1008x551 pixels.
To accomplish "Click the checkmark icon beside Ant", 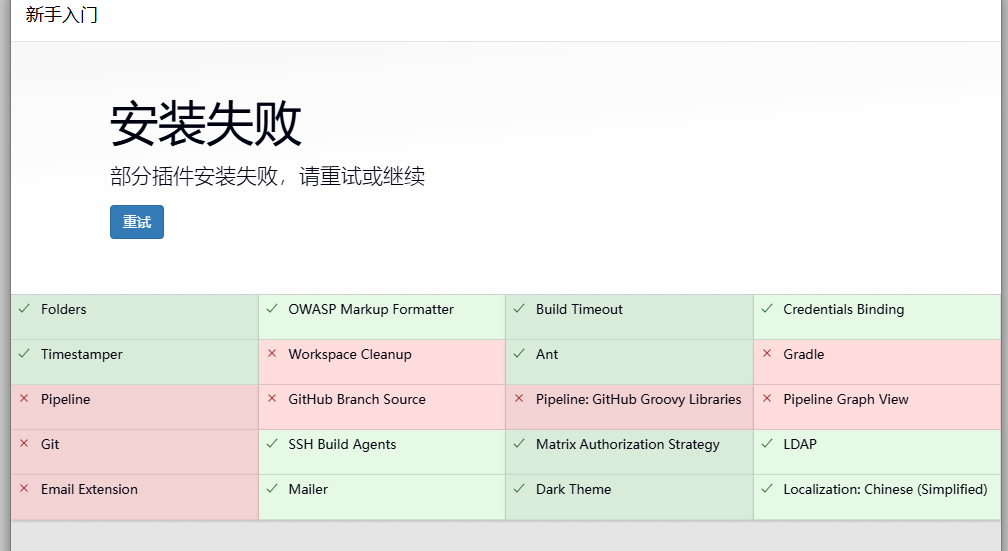I will tap(519, 354).
